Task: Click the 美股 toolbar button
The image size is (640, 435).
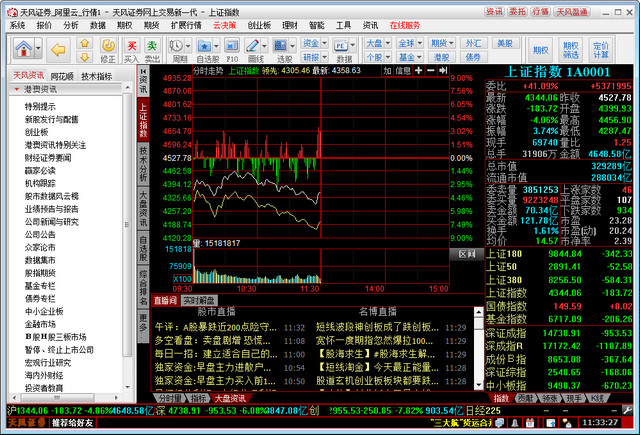Action: 505,43
